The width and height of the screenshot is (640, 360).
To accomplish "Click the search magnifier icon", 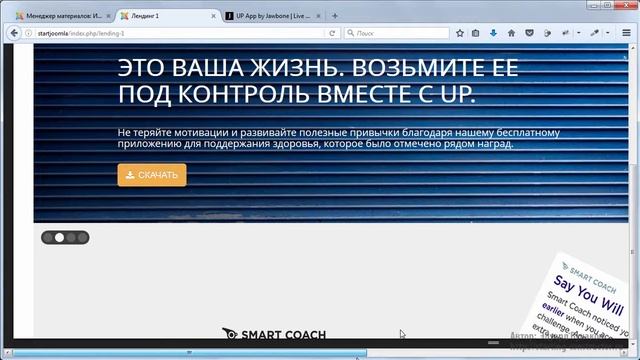I will point(351,33).
